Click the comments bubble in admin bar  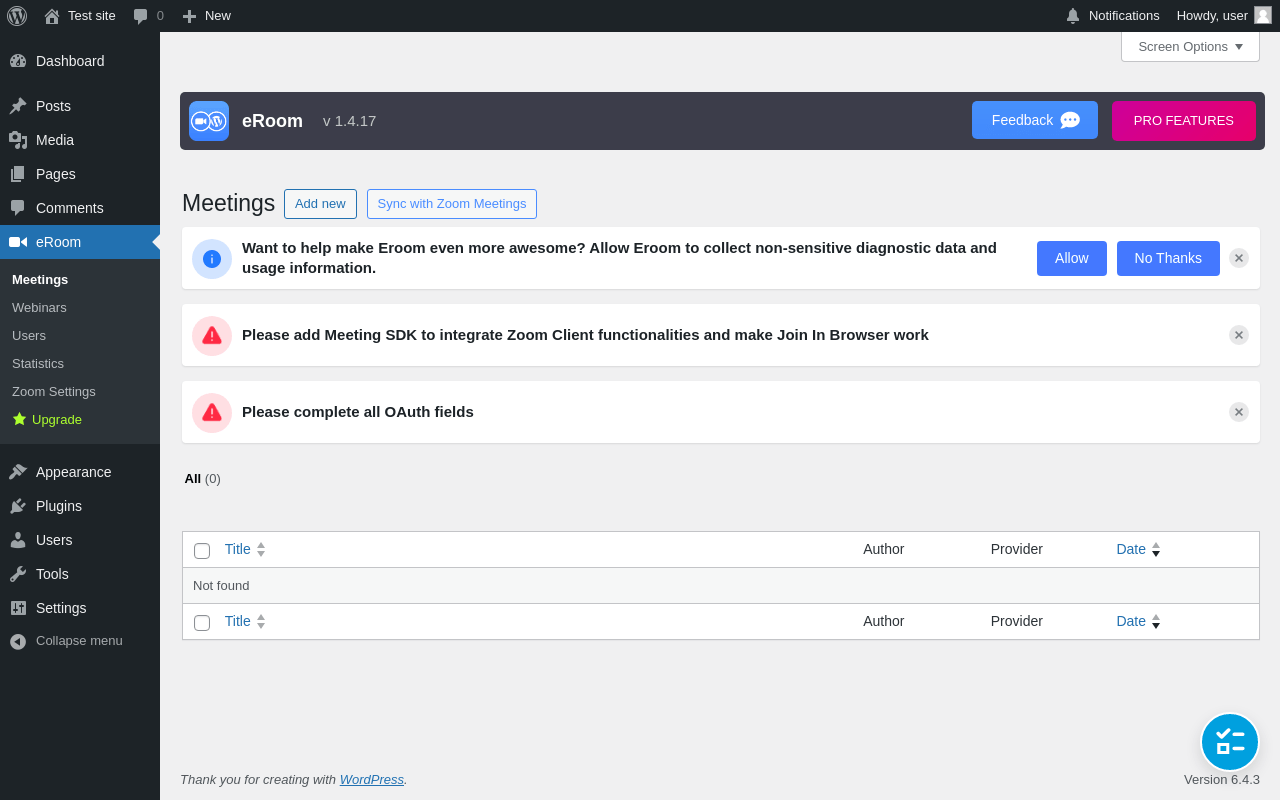pyautogui.click(x=141, y=16)
